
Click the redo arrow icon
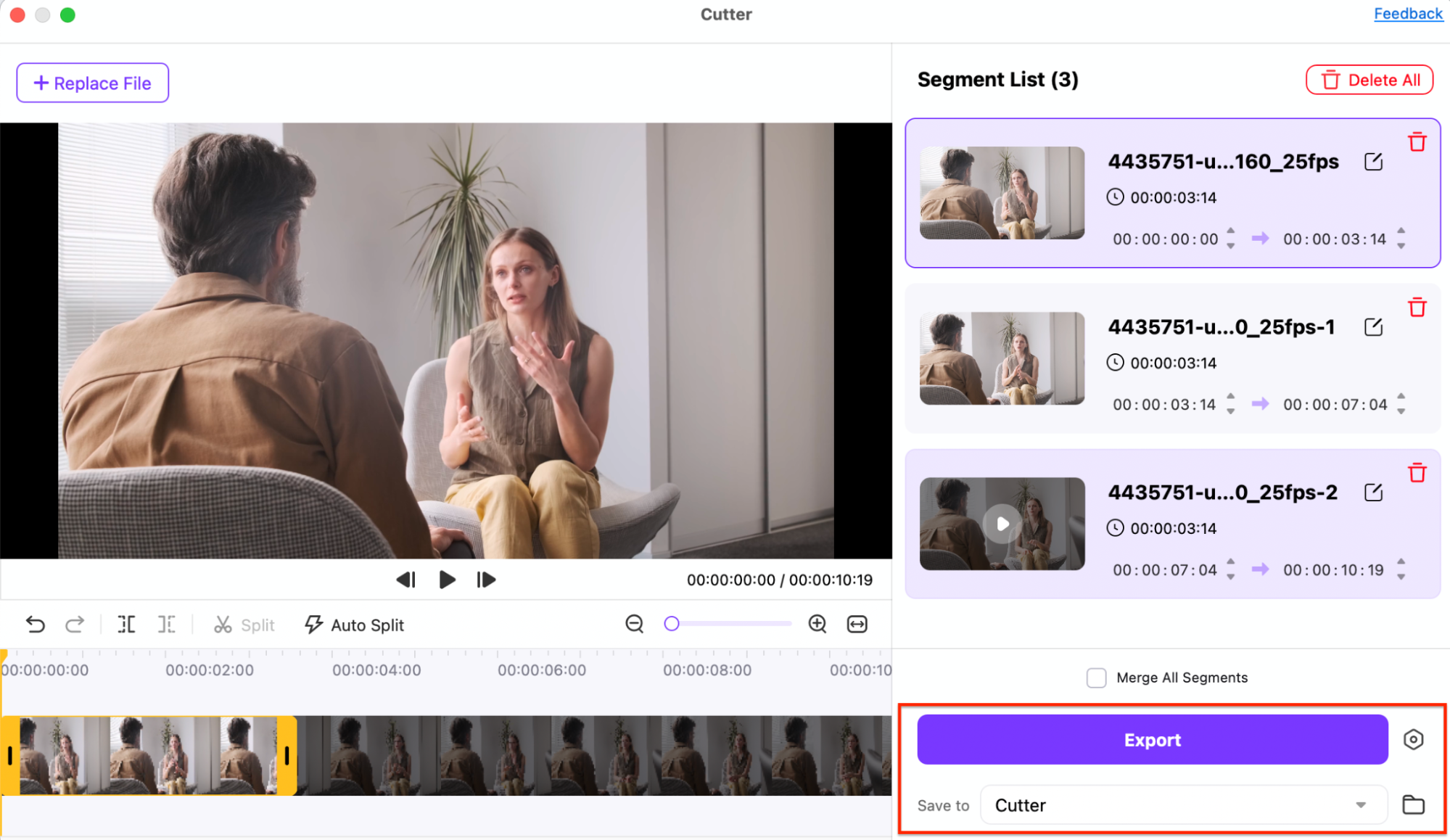[x=75, y=624]
